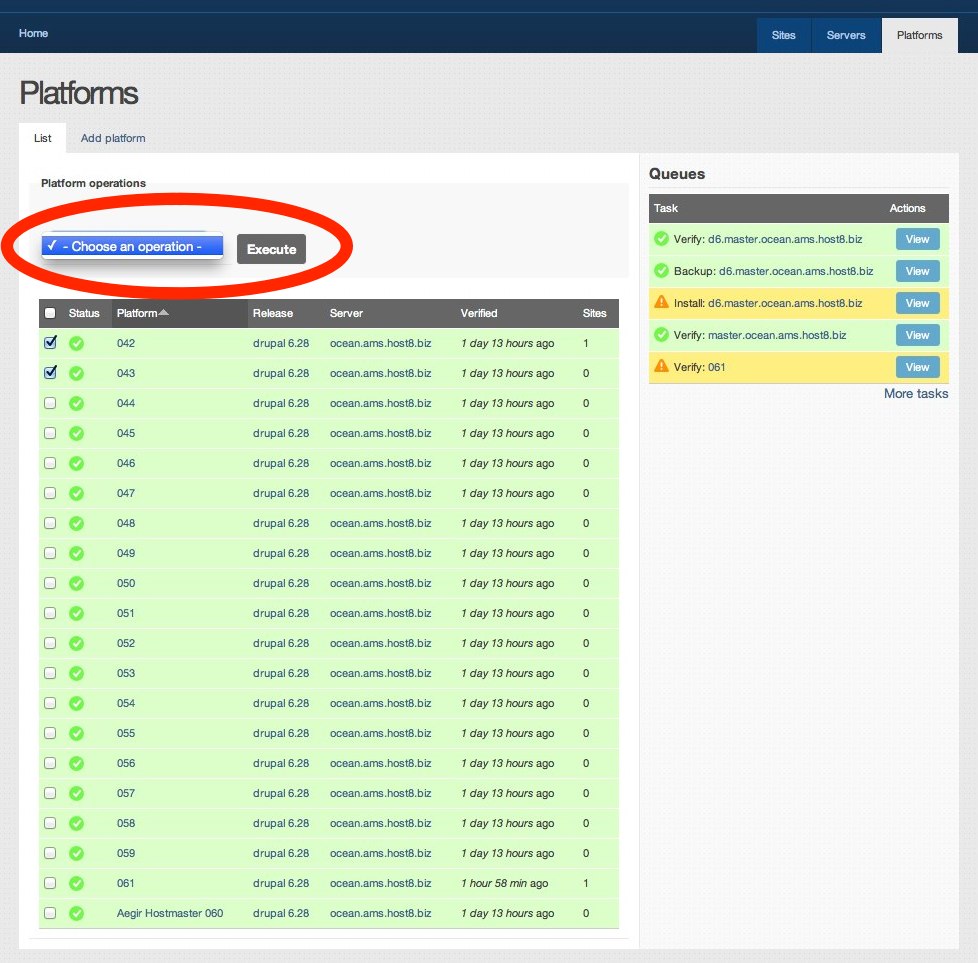Tick the checkbox for platform 050
978x963 pixels.
tap(50, 583)
